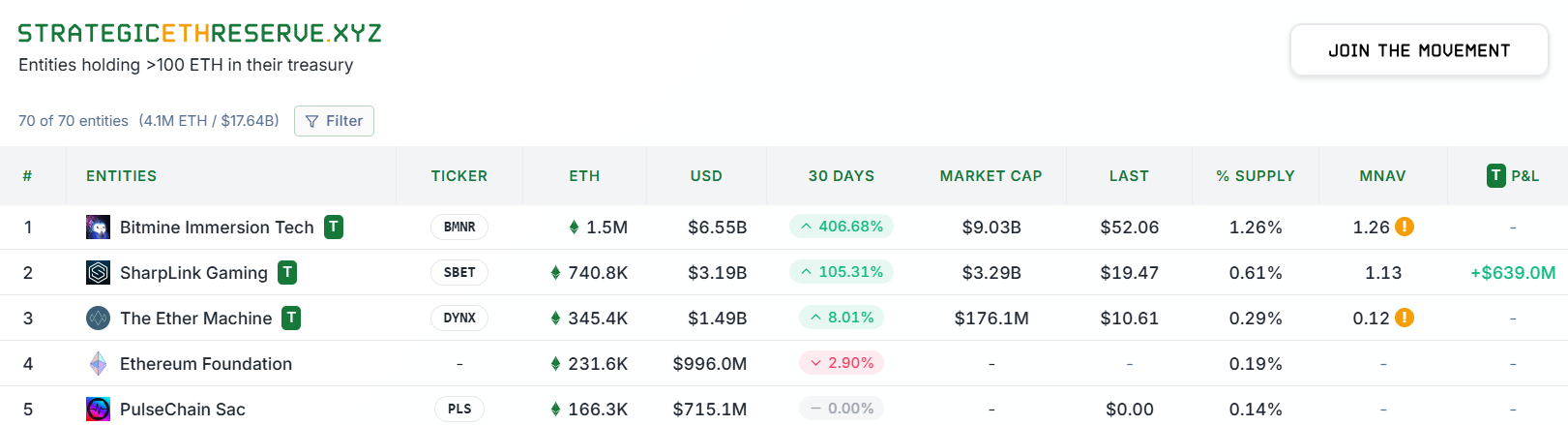
Task: Click the Ethereum Foundation diamond icon
Action: coord(98,364)
